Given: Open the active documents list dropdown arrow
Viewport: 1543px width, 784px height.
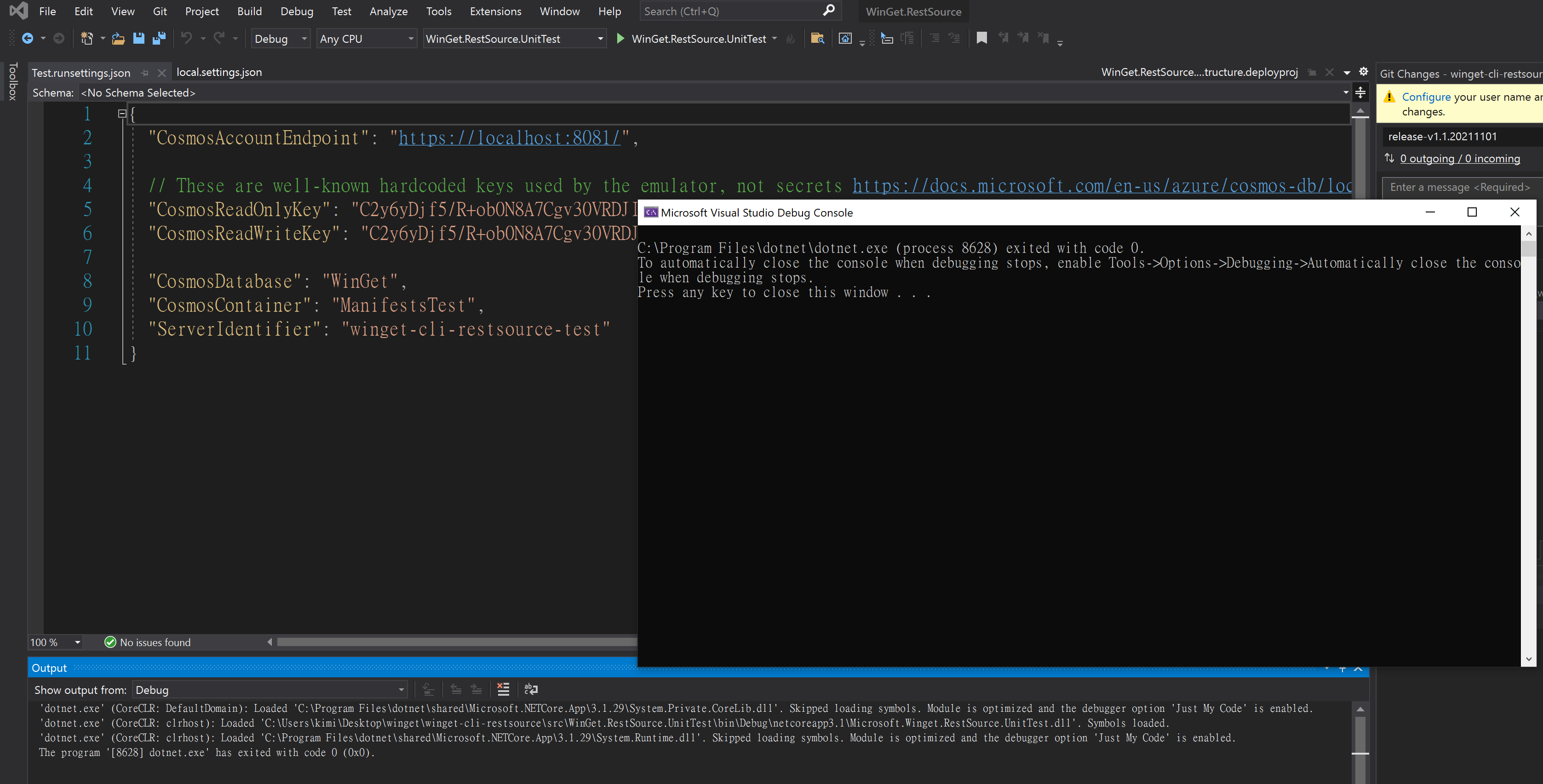Looking at the screenshot, I should (x=1347, y=73).
